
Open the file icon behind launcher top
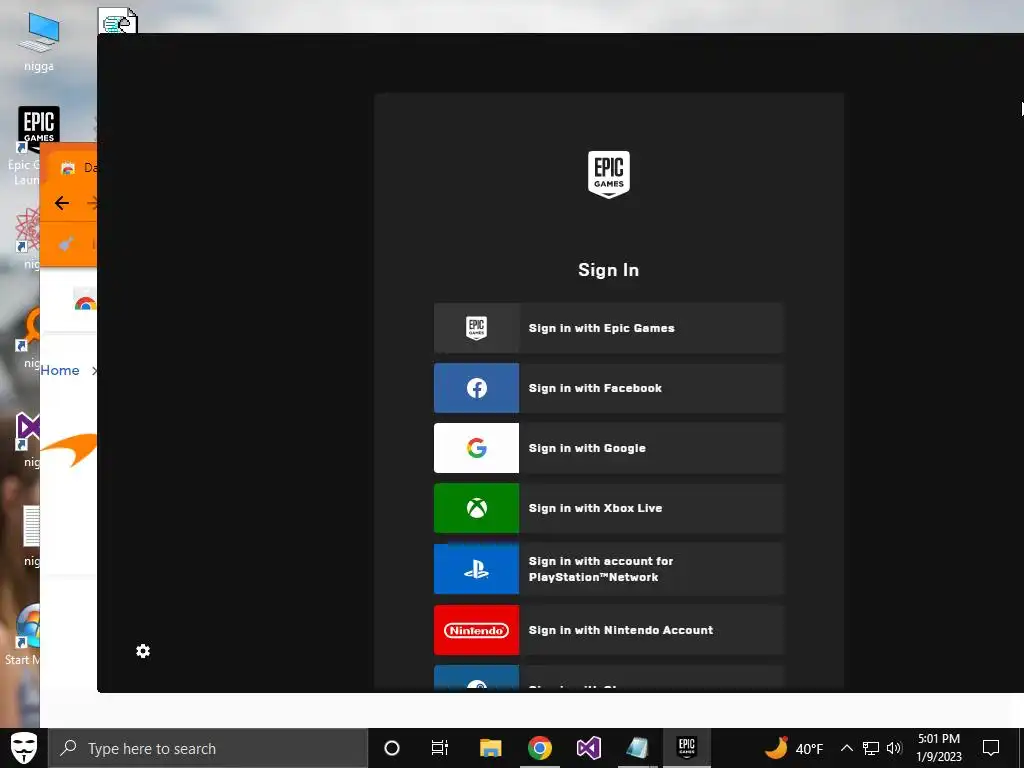pyautogui.click(x=119, y=20)
